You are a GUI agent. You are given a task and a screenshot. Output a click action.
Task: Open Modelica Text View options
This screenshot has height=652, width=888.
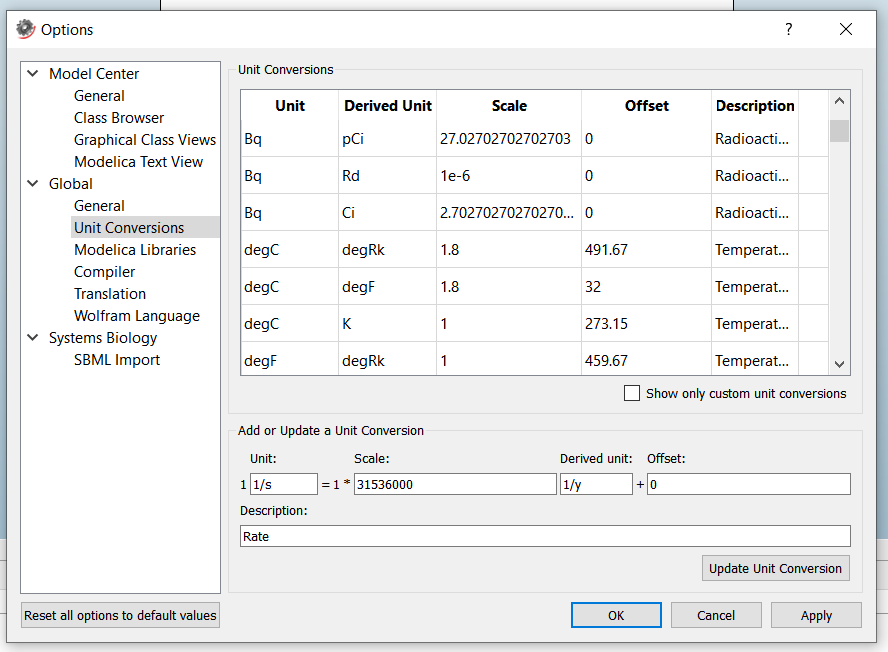[138, 162]
